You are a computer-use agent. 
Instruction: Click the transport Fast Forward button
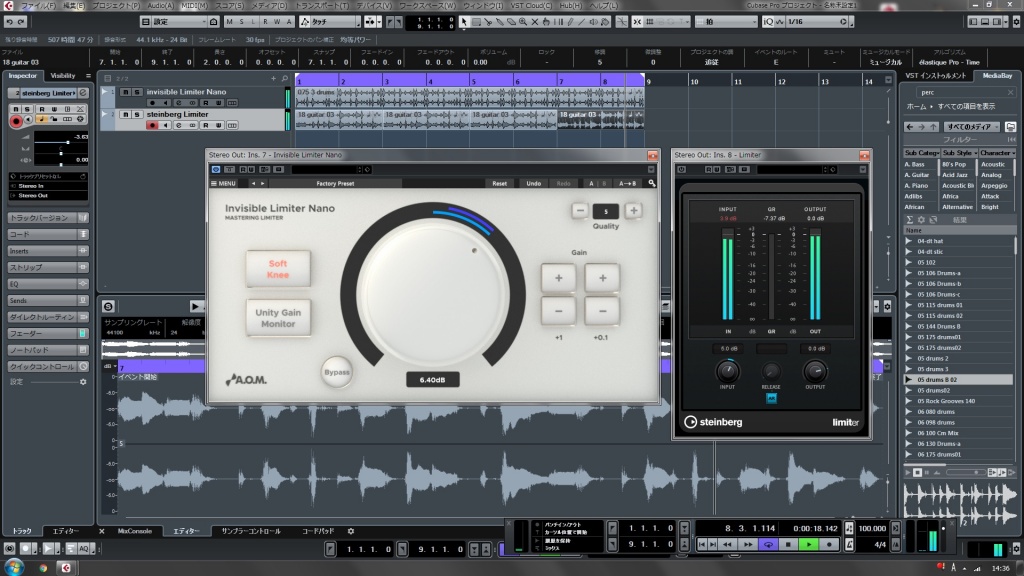(x=748, y=544)
